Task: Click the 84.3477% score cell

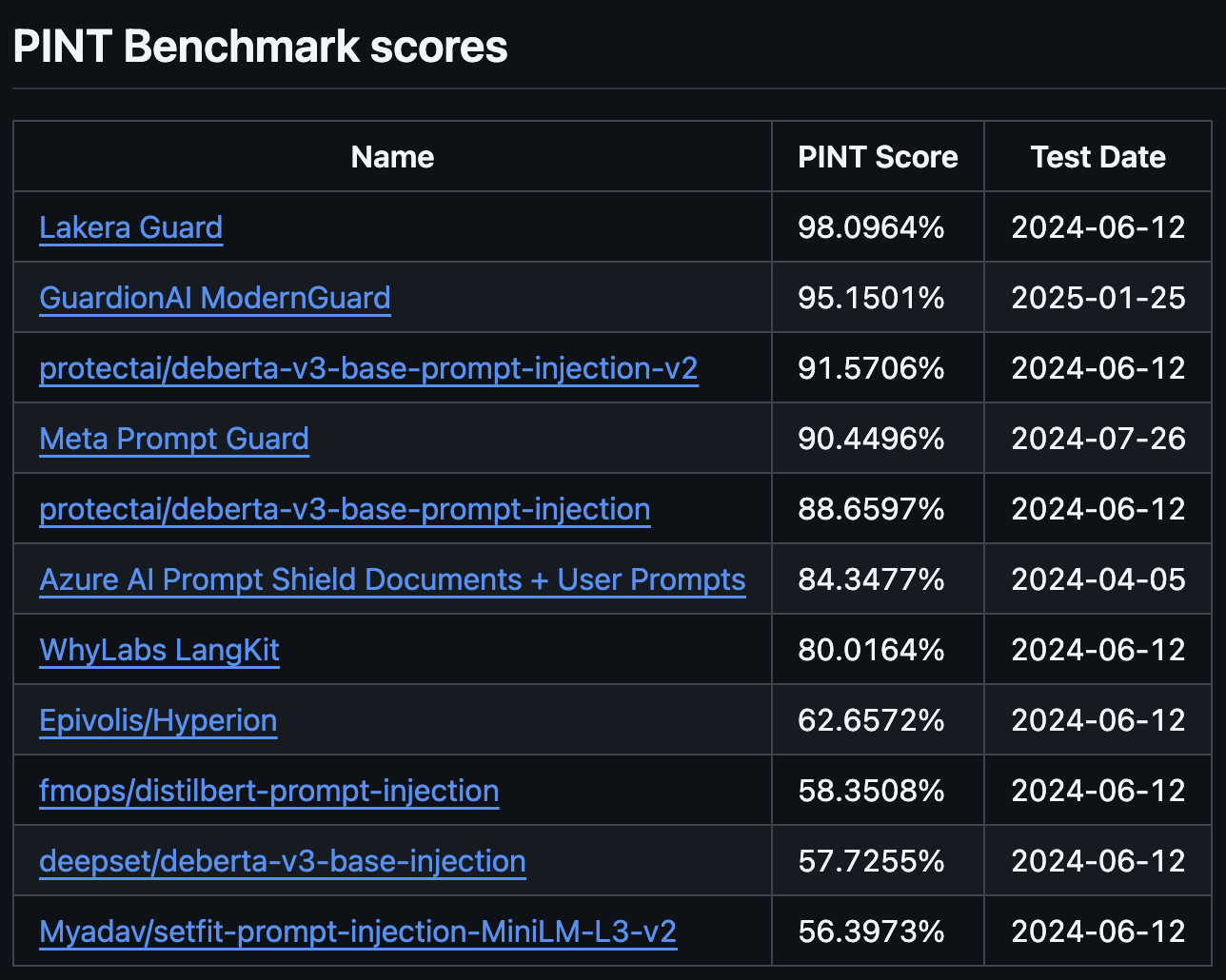Action: (871, 579)
